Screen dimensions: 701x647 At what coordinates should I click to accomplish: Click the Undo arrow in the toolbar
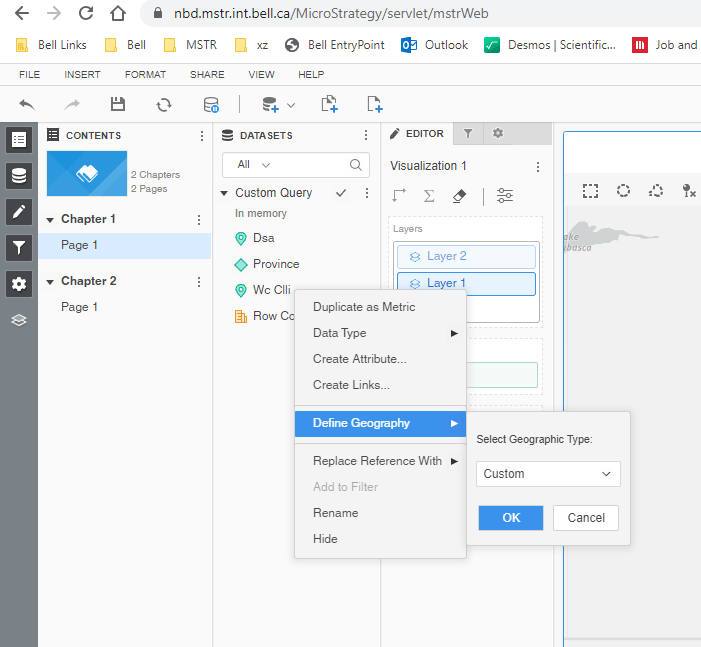(27, 104)
